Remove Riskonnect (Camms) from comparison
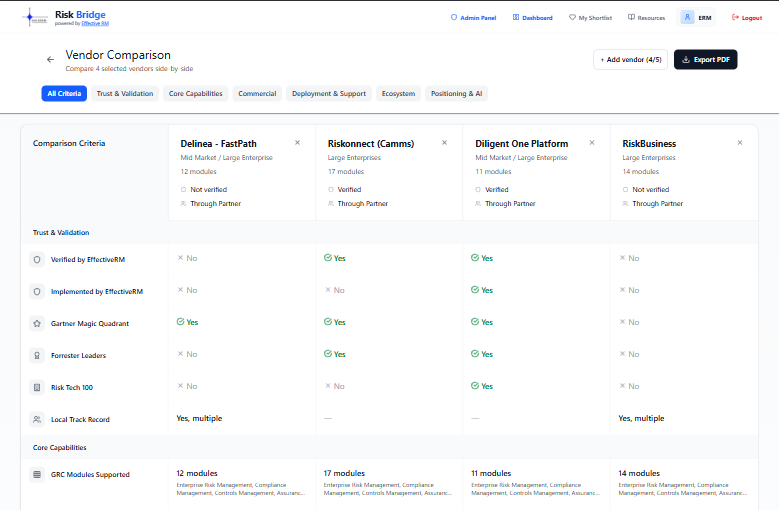This screenshot has width=779, height=510. click(445, 143)
